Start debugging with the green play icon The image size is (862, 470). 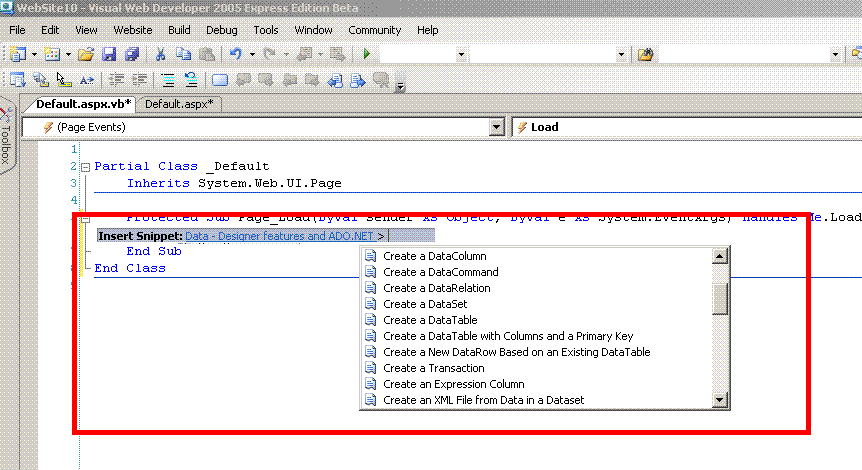pos(367,54)
